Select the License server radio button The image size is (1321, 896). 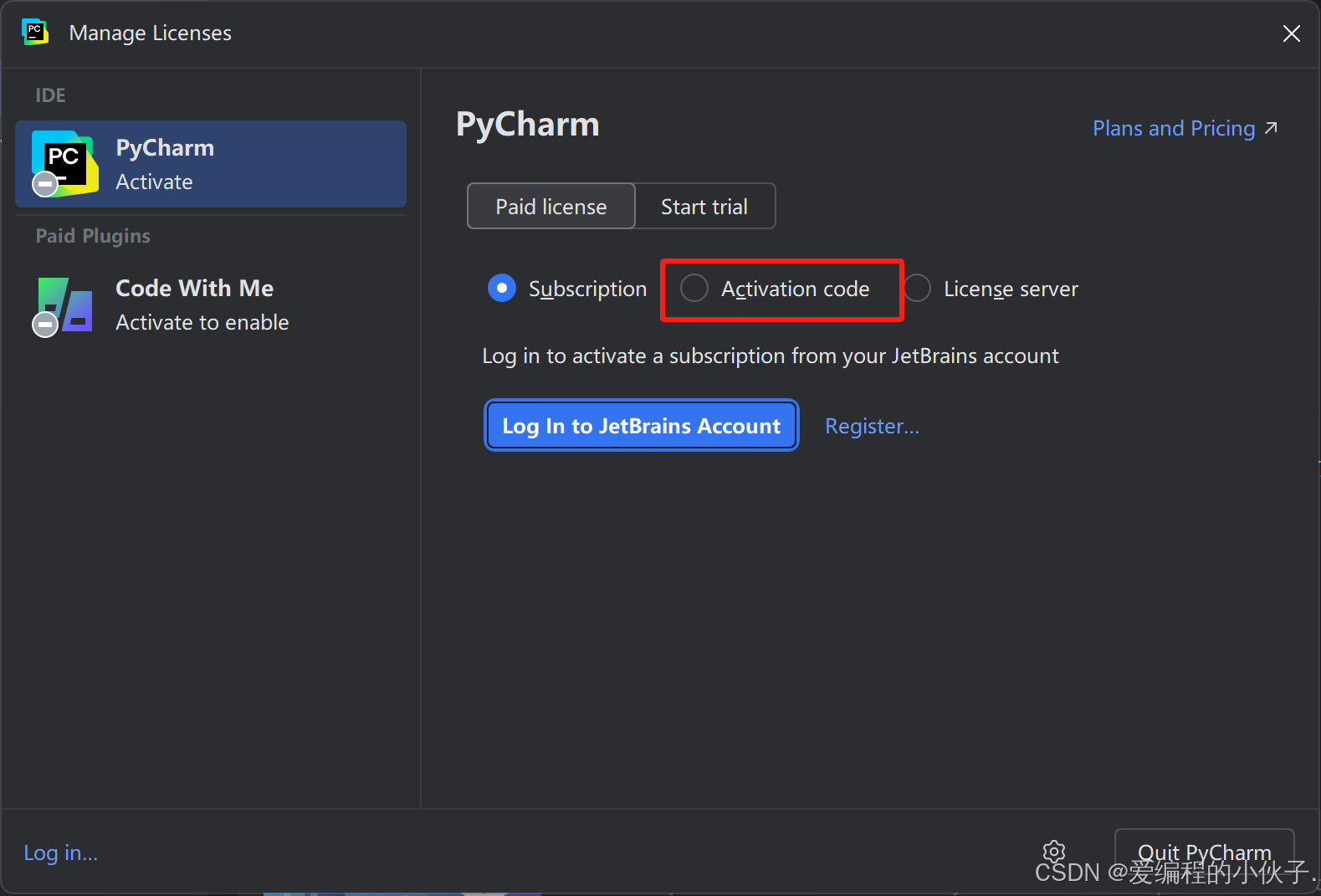917,289
